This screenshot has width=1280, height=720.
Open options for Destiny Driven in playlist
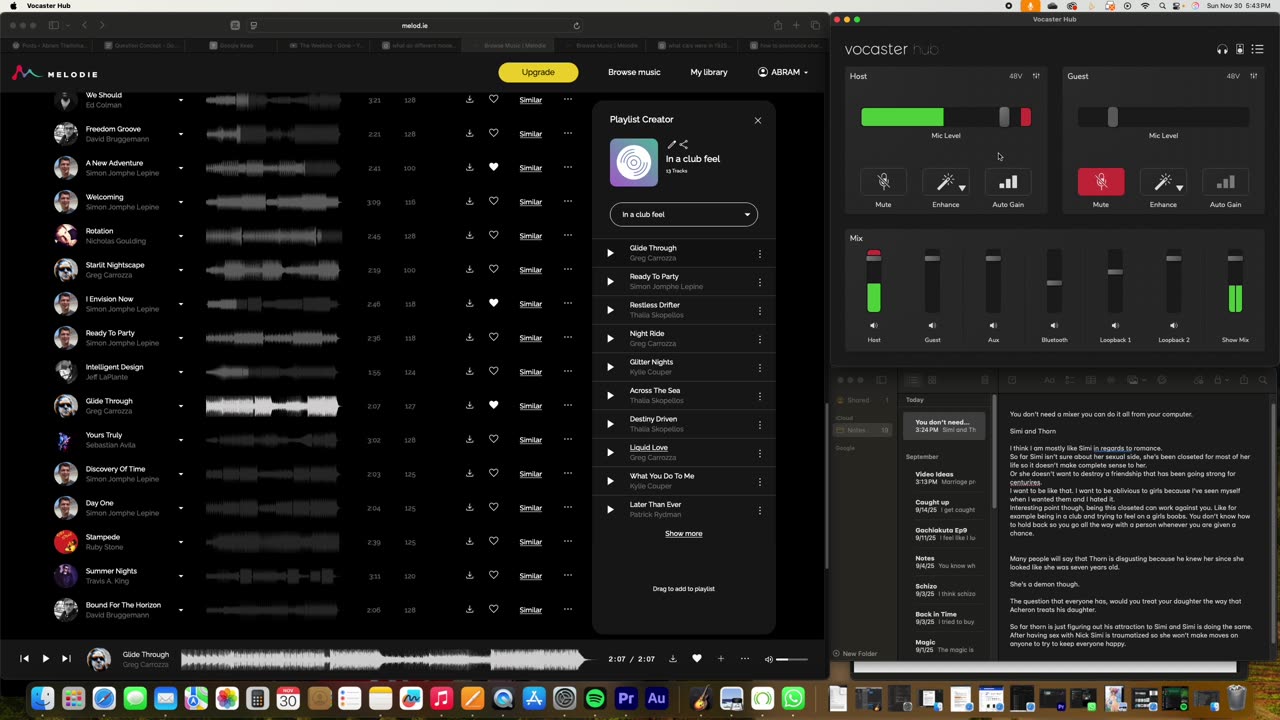(759, 424)
